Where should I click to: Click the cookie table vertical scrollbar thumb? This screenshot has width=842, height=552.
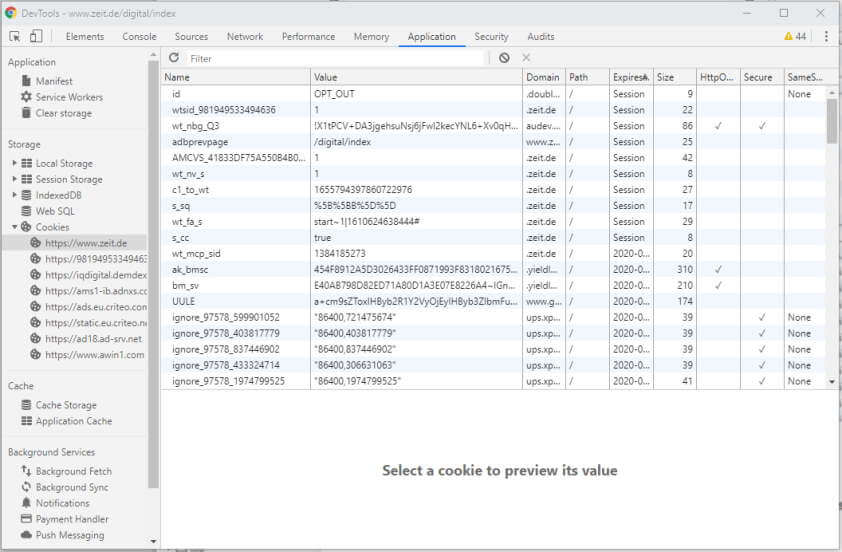(x=832, y=121)
